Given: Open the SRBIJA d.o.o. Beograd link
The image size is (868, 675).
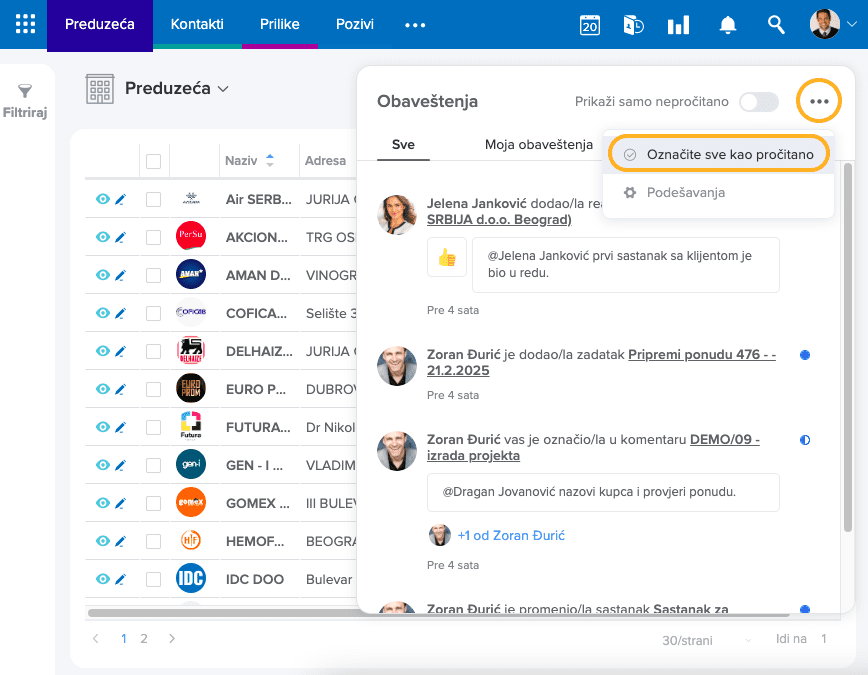Looking at the screenshot, I should 499,219.
